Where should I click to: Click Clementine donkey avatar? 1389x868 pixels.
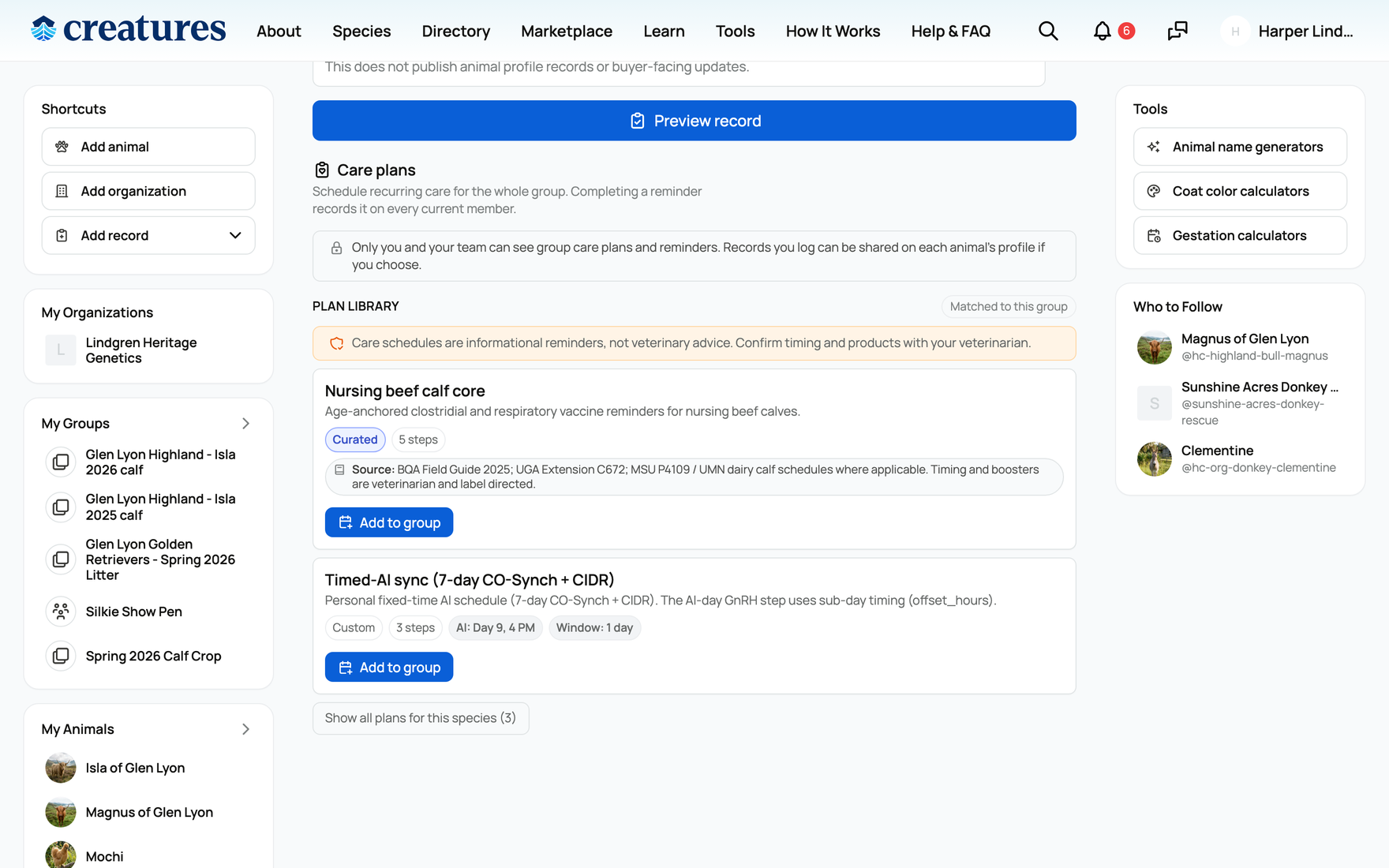click(1154, 458)
